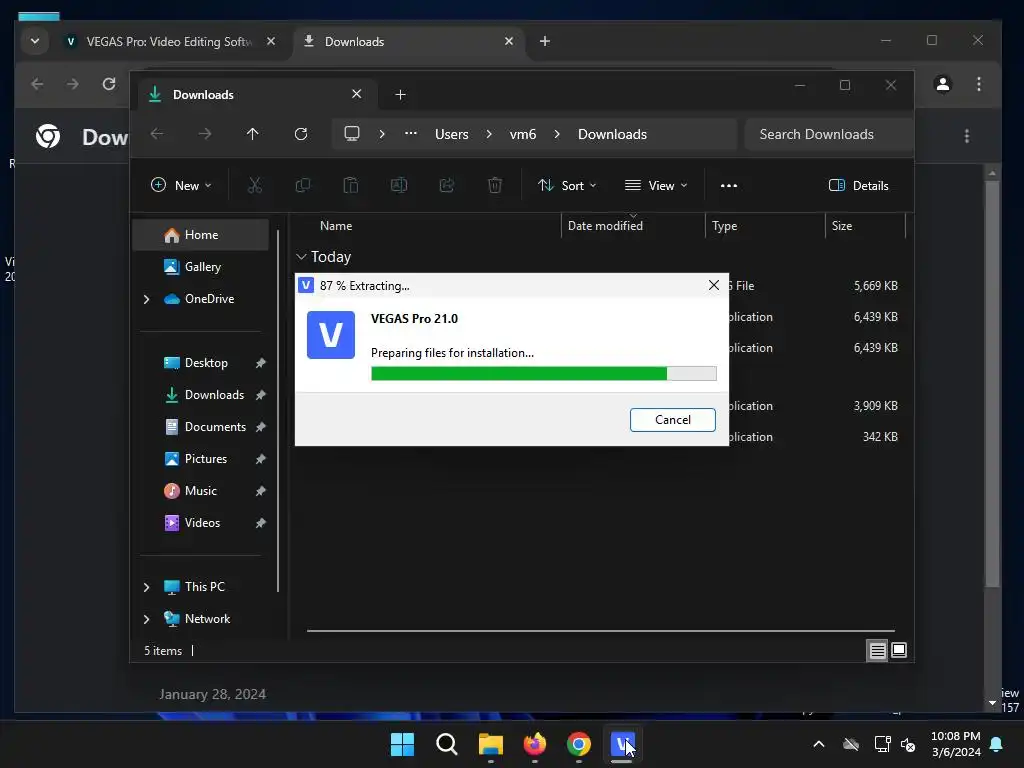Click the Copy icon in Explorer toolbar
Image resolution: width=1024 pixels, height=768 pixels.
click(x=302, y=185)
